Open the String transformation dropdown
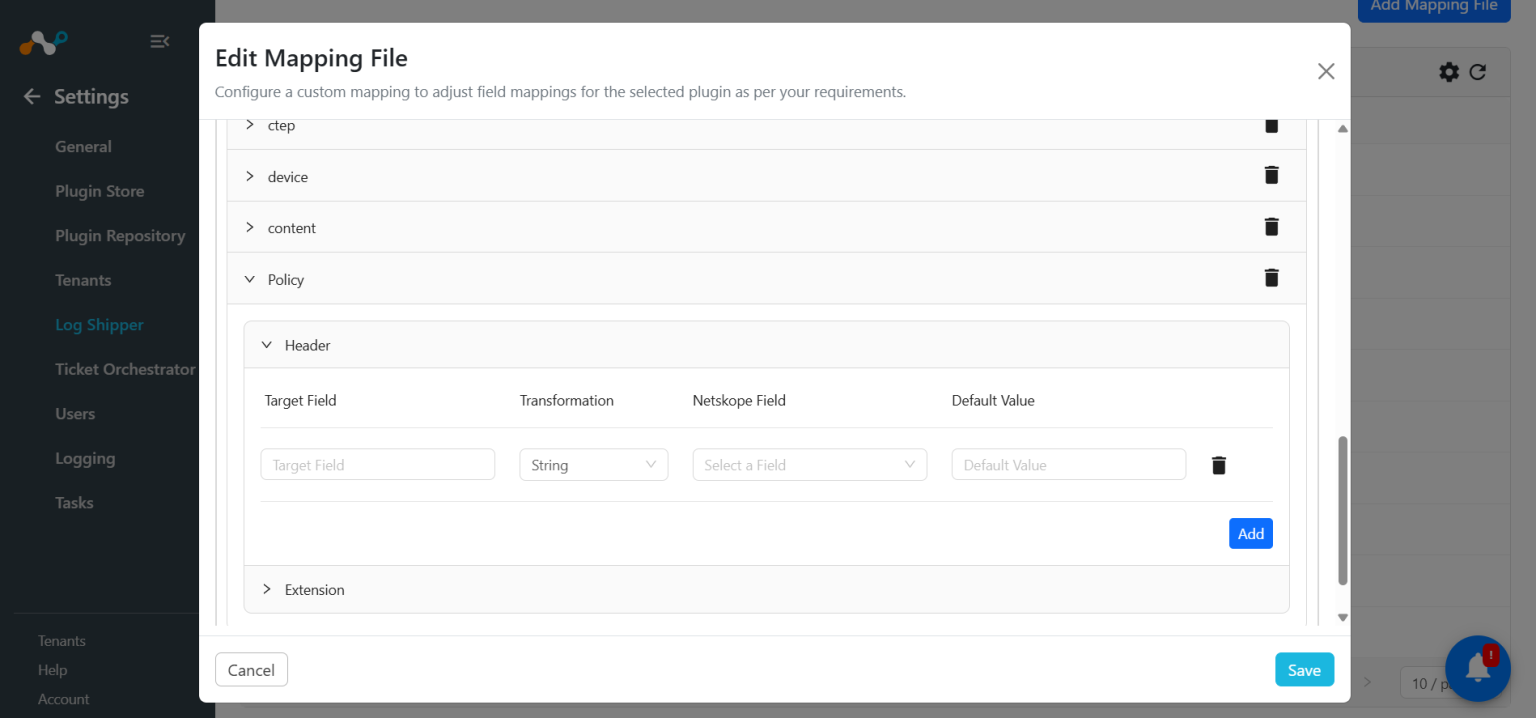The height and width of the screenshot is (718, 1536). pos(593,464)
